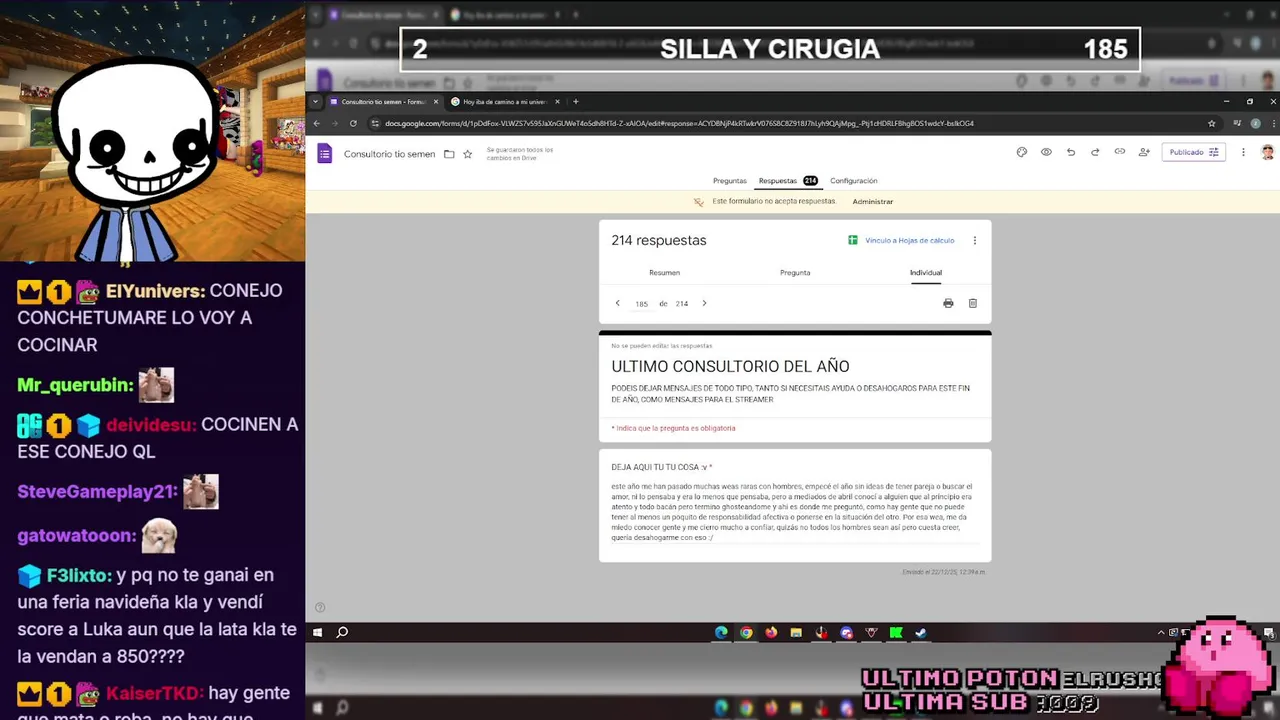Open Steam from the taskbar
This screenshot has width=1280, height=720.
(921, 632)
